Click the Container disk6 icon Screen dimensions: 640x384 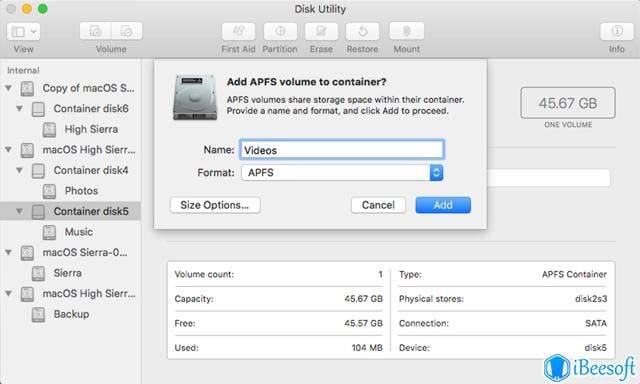pyautogui.click(x=38, y=109)
